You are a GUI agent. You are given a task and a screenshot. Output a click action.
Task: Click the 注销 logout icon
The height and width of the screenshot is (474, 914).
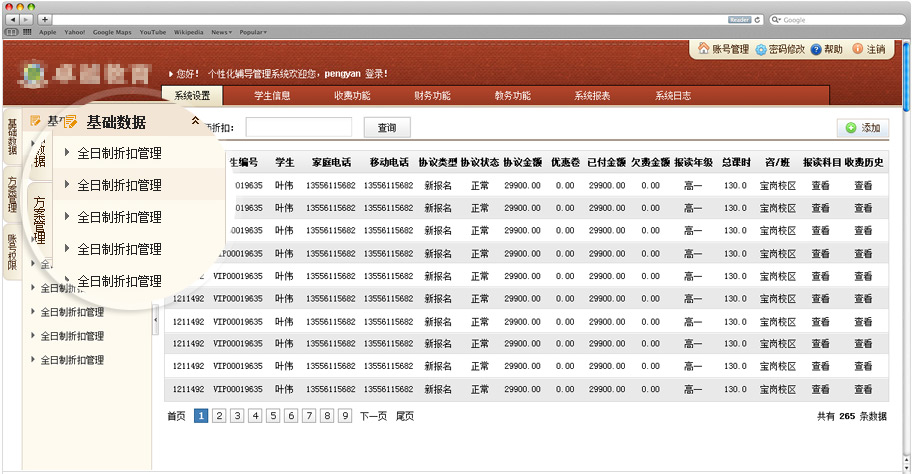click(858, 49)
